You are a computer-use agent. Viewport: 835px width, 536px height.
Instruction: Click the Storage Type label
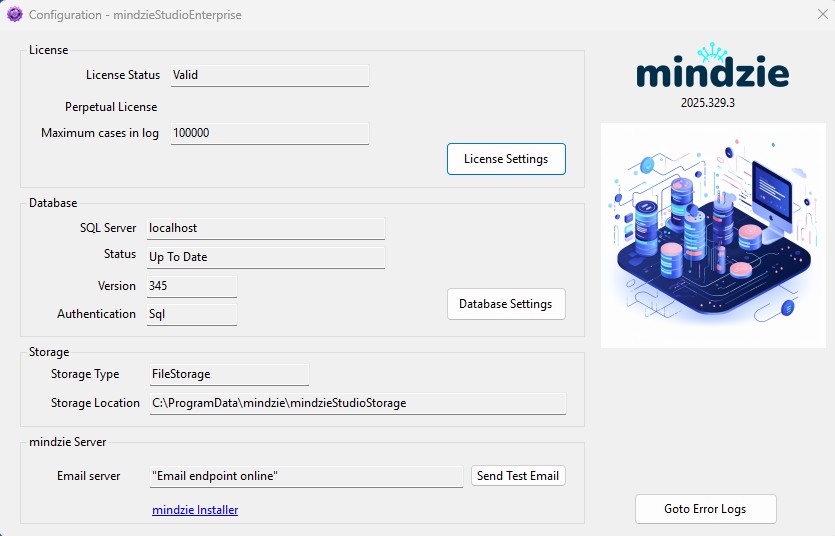tap(85, 374)
